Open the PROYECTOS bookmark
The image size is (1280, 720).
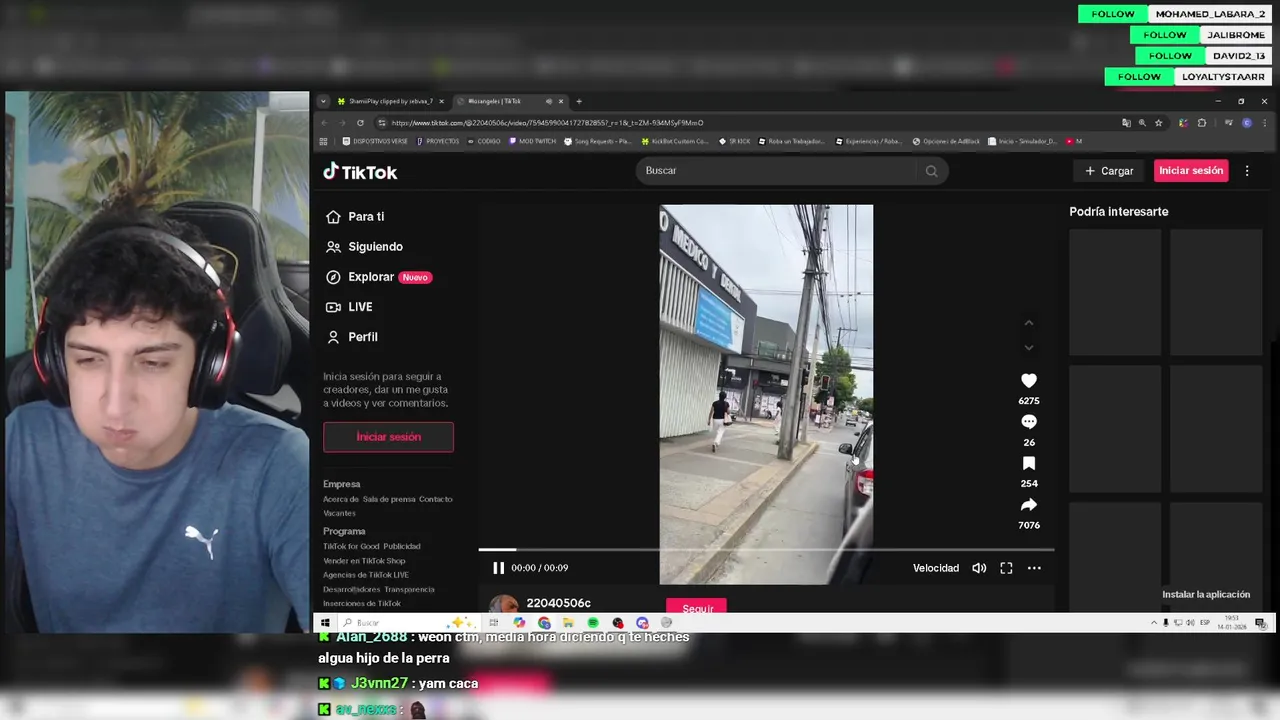pos(438,141)
